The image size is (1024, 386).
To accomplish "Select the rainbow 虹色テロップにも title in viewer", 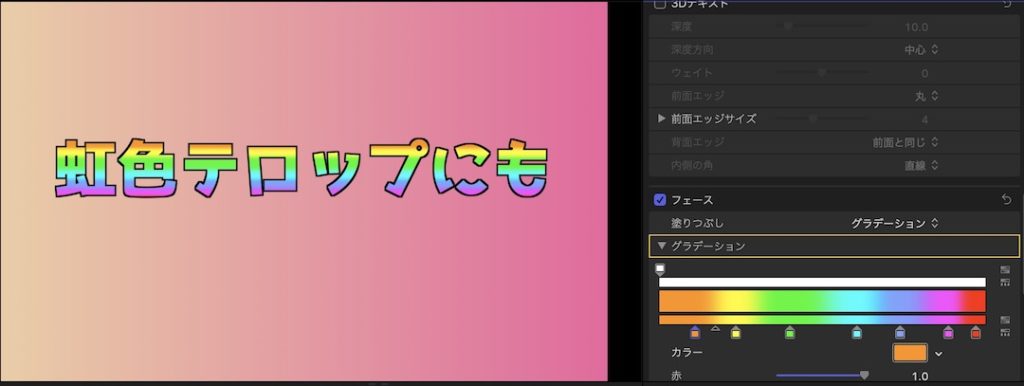I will tap(301, 167).
